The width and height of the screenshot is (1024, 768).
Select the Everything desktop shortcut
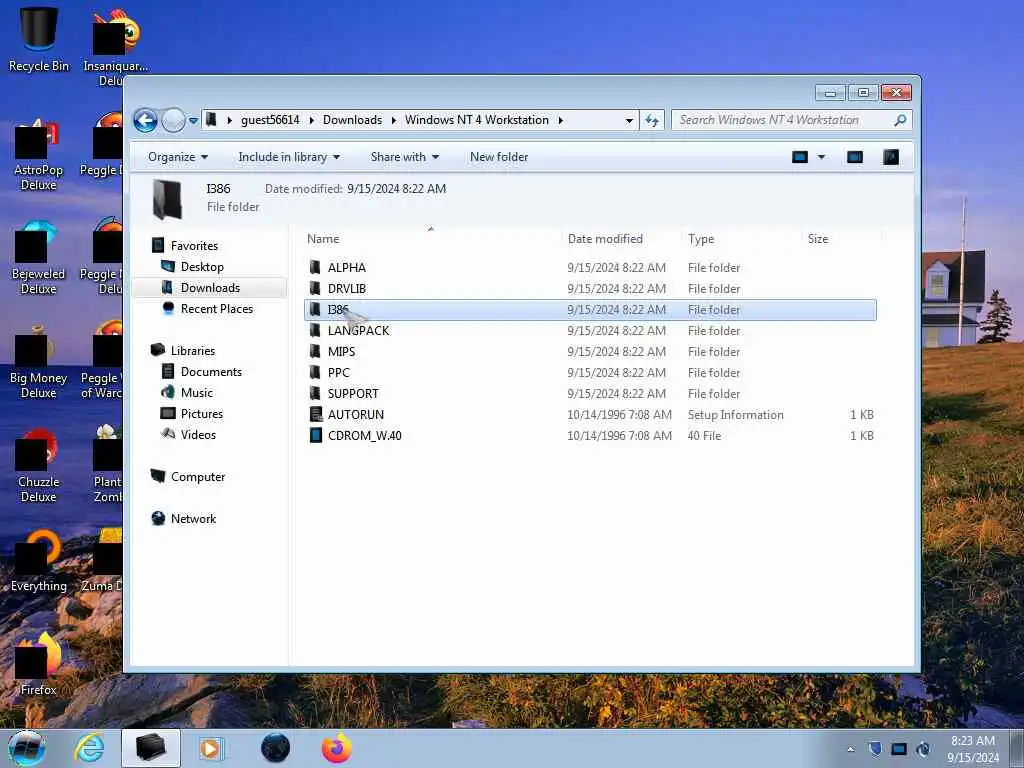tap(39, 560)
